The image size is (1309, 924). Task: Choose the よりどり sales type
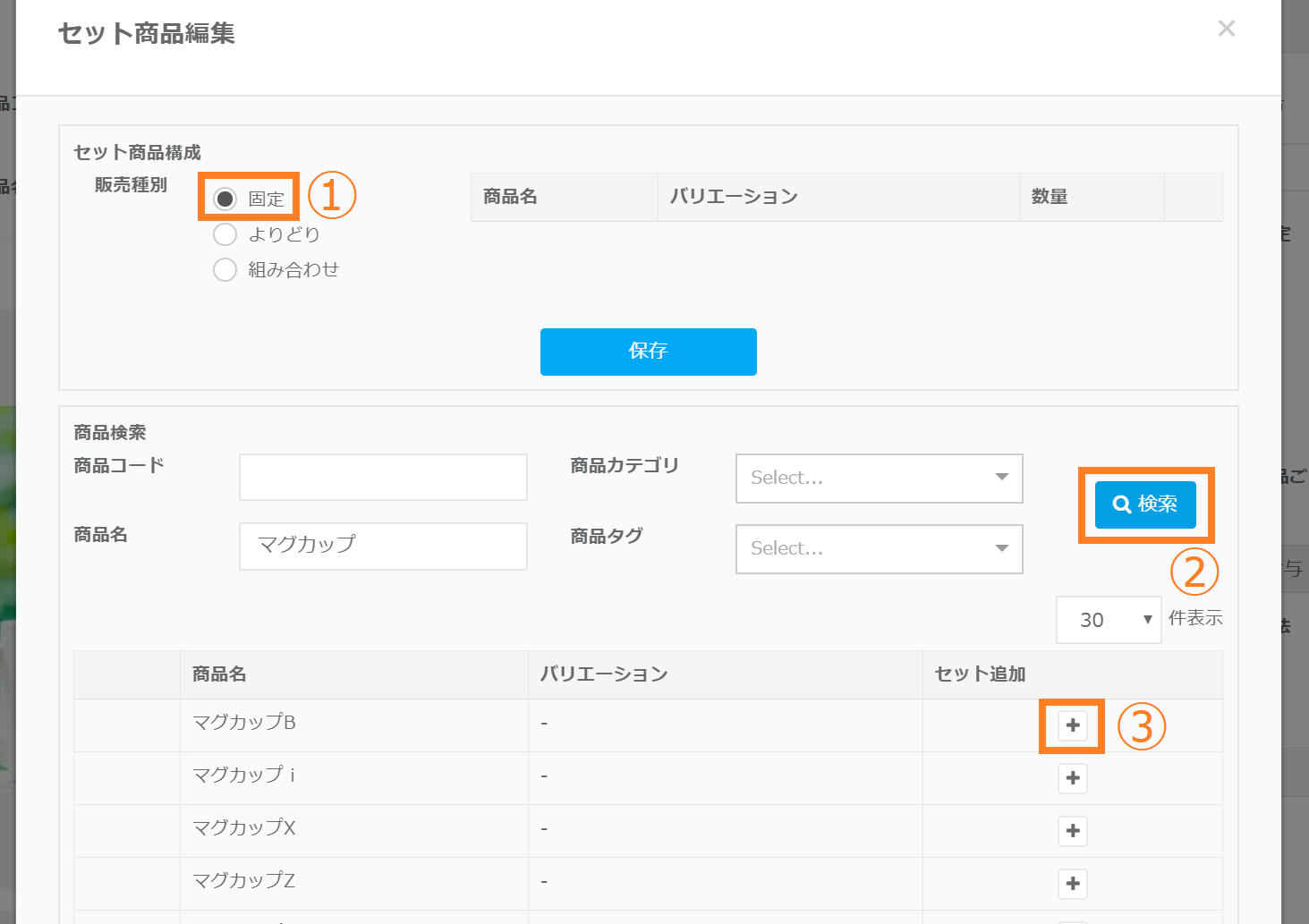tap(225, 234)
